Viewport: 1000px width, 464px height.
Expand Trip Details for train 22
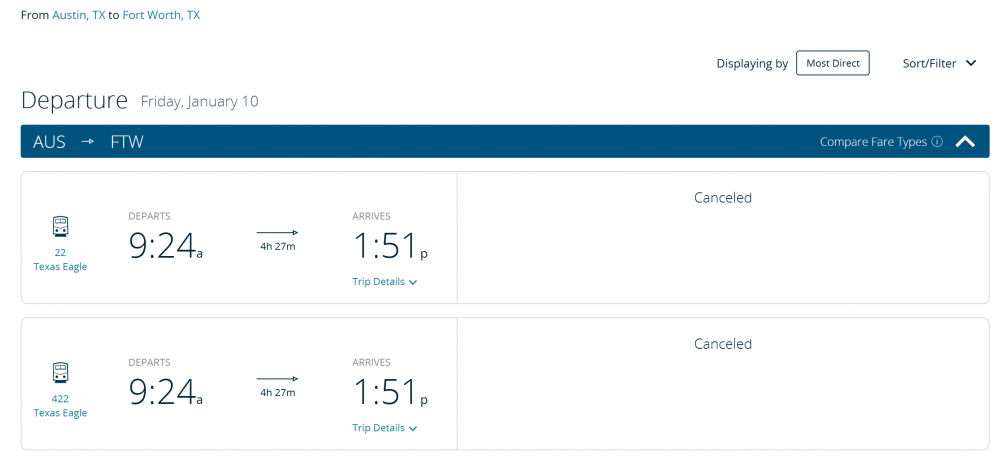pyautogui.click(x=384, y=282)
